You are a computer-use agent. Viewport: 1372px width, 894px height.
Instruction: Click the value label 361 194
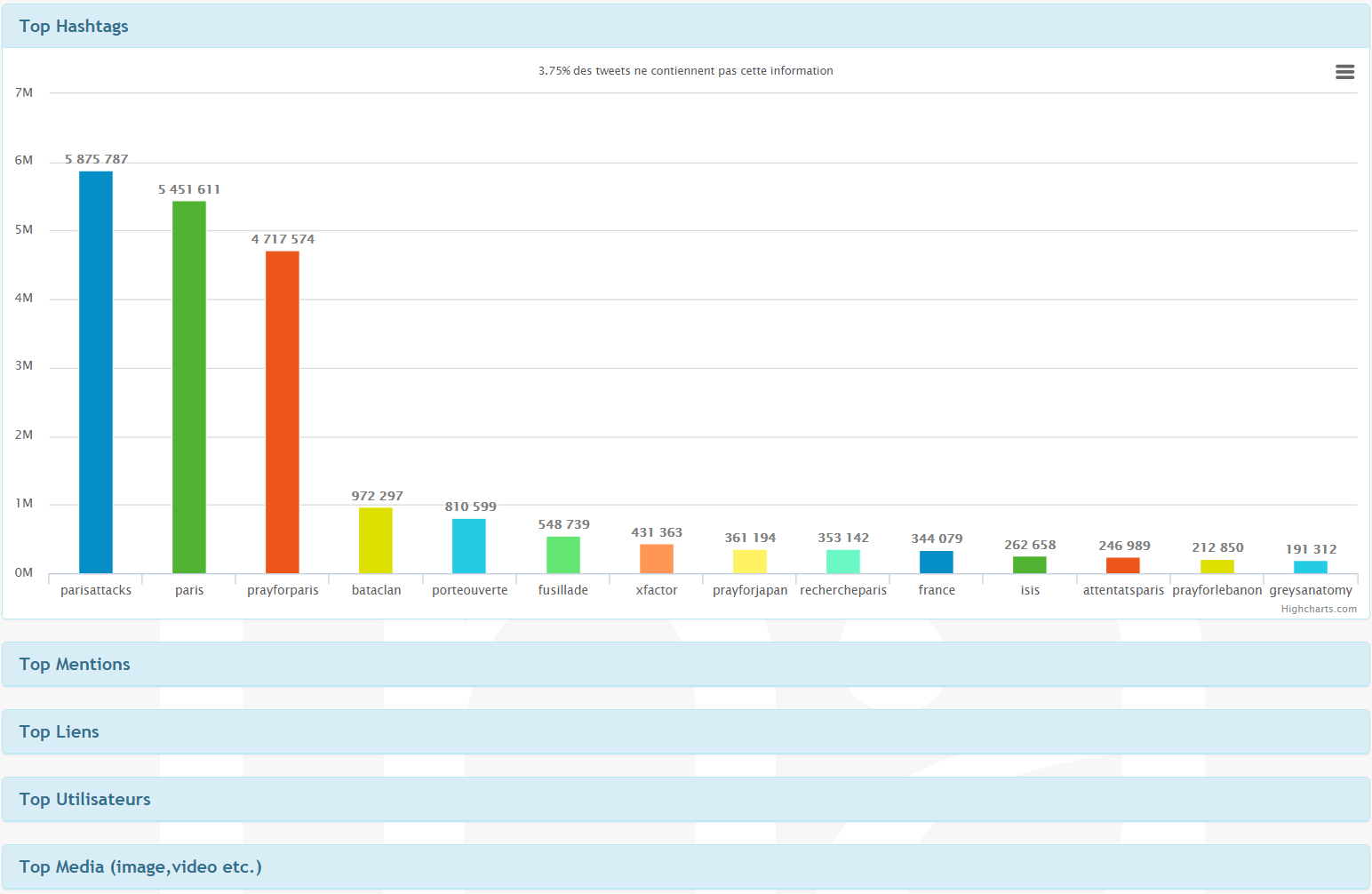[750, 538]
